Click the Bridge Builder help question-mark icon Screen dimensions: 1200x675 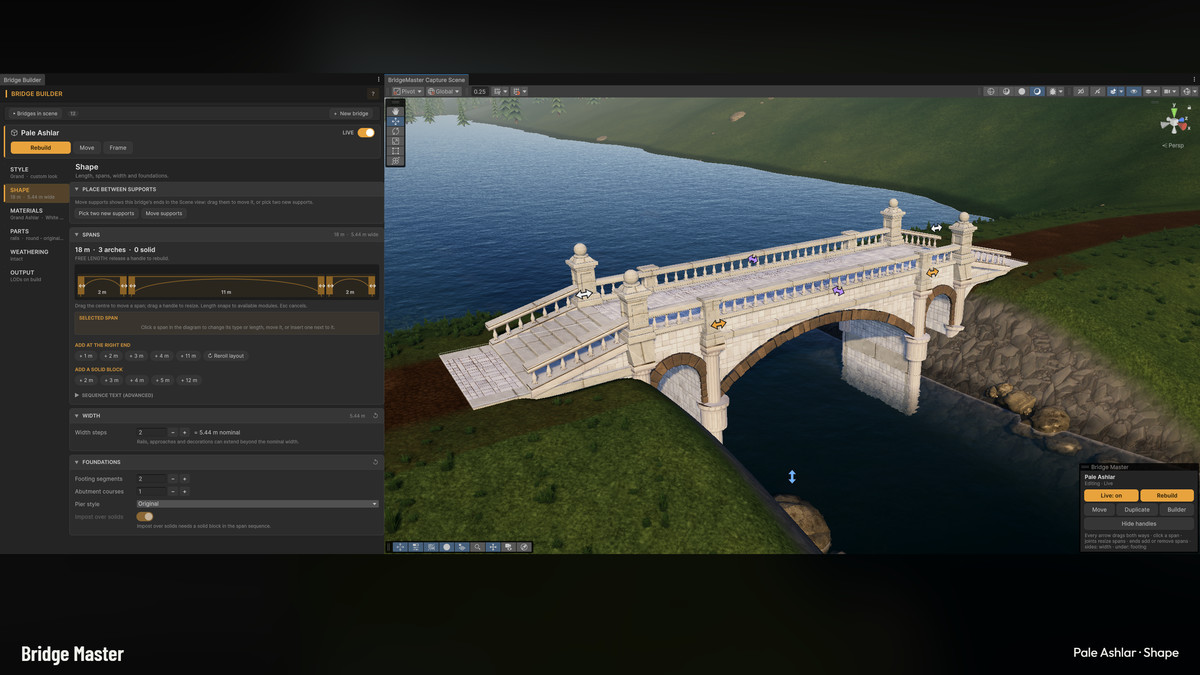click(x=373, y=94)
